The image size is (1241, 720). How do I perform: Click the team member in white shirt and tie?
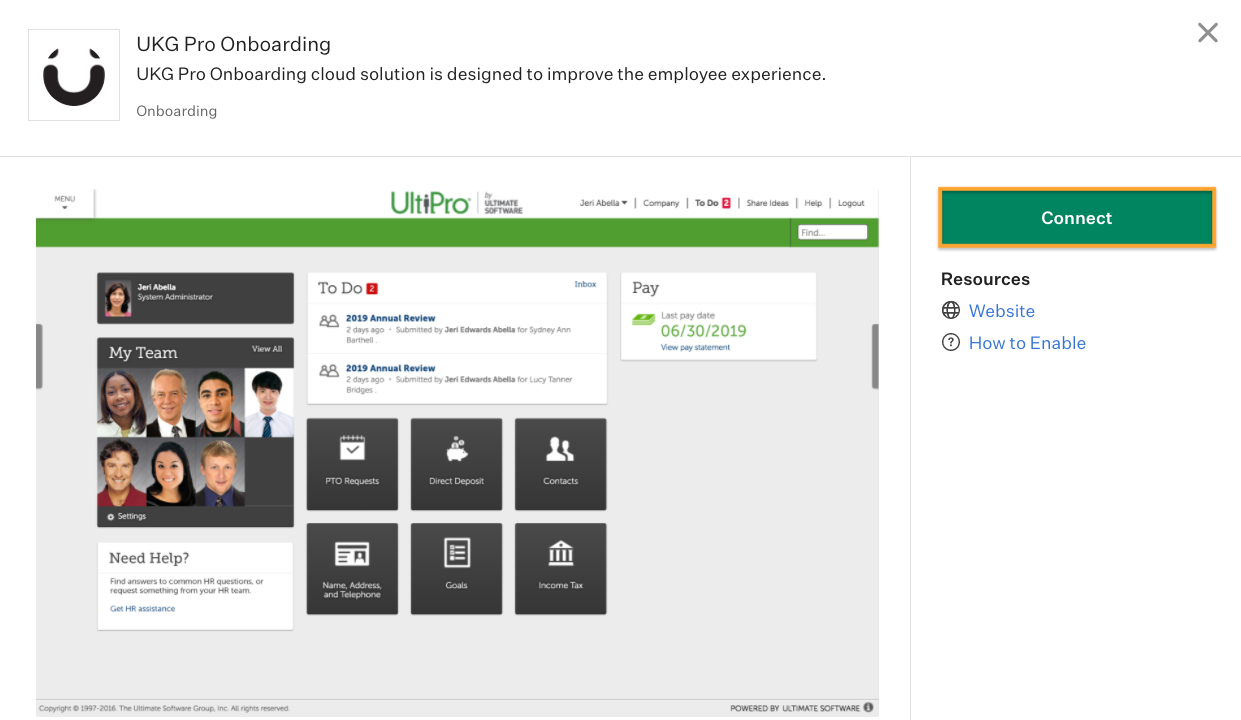pyautogui.click(x=269, y=403)
